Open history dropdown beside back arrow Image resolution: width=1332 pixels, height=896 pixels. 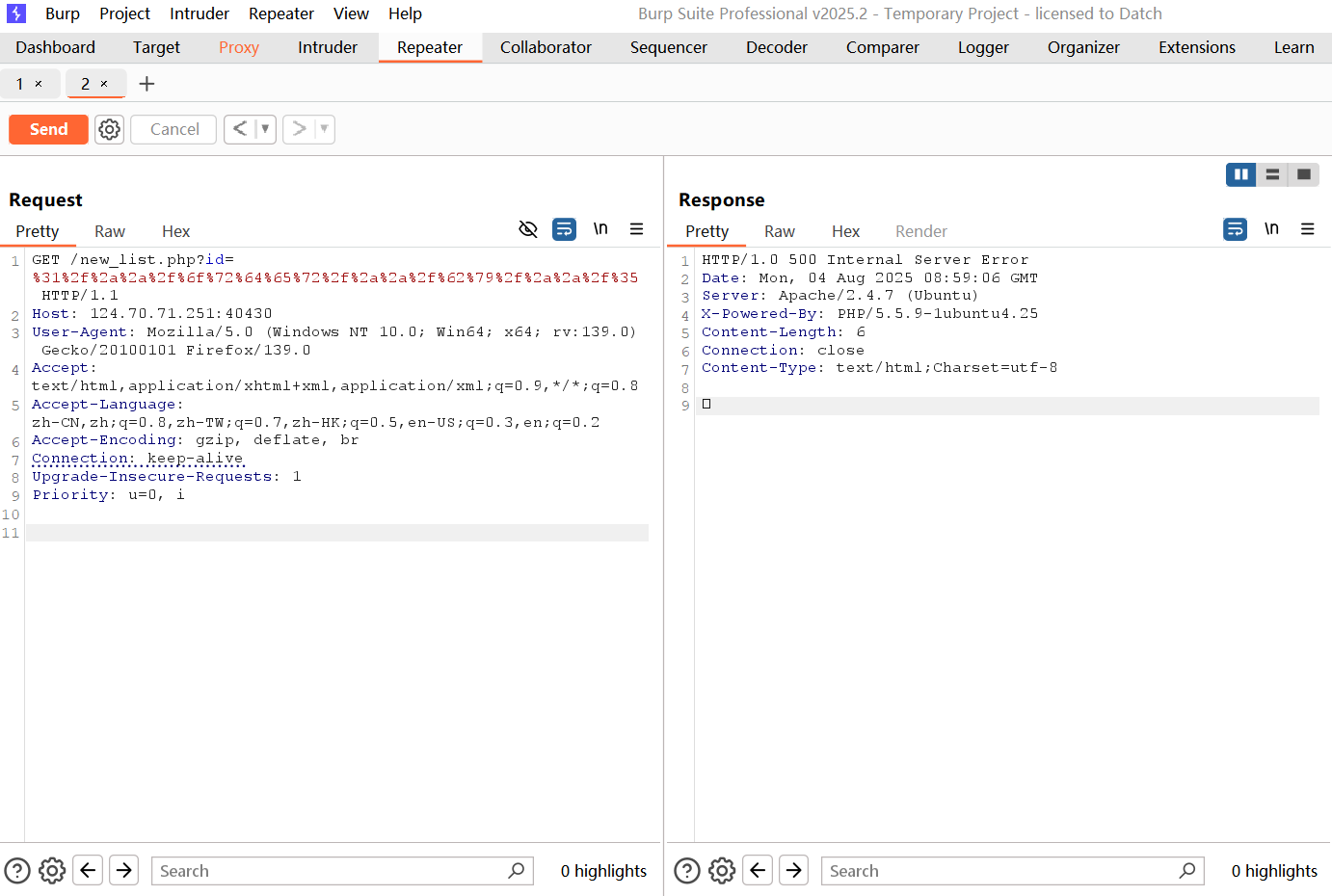265,129
